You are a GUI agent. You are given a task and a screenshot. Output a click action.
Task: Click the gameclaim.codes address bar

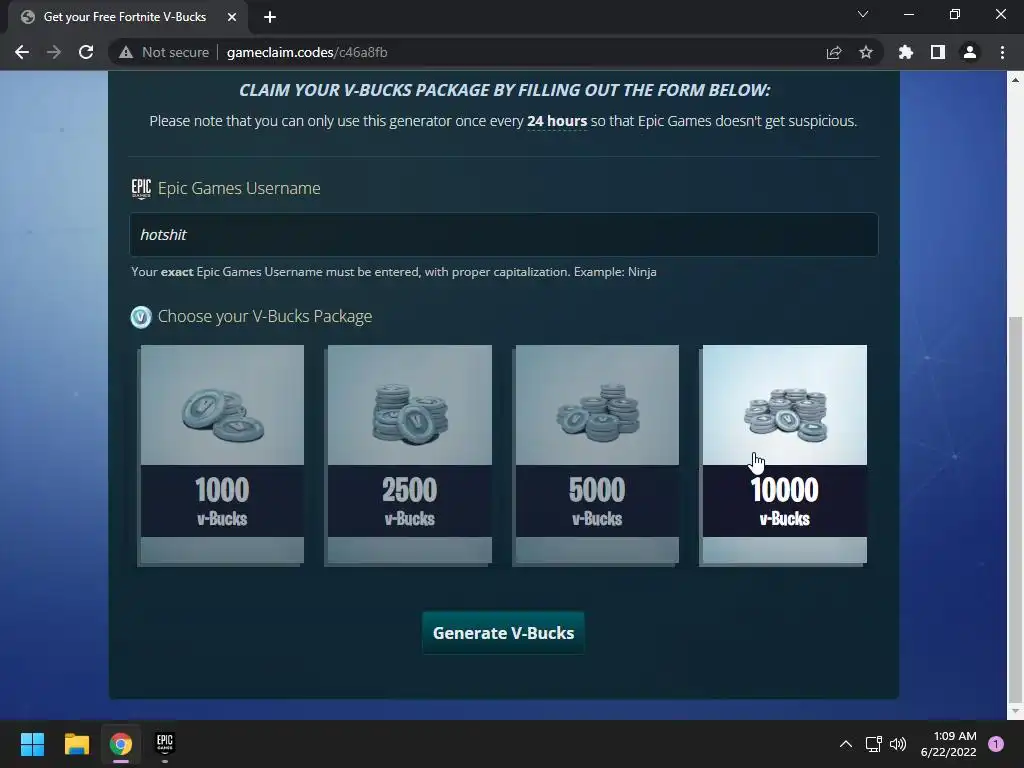coord(496,52)
